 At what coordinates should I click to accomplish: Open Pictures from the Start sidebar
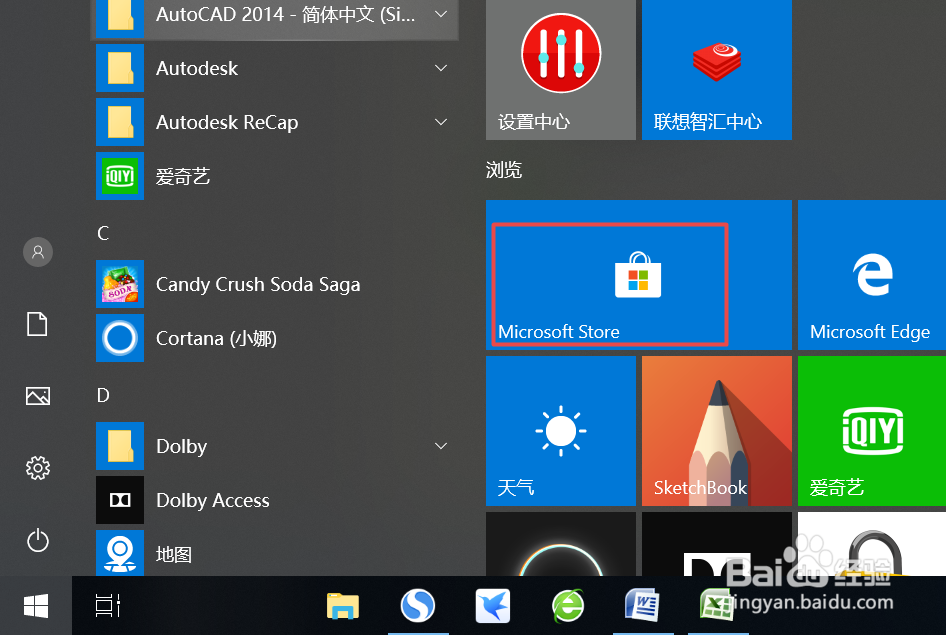[x=37, y=396]
